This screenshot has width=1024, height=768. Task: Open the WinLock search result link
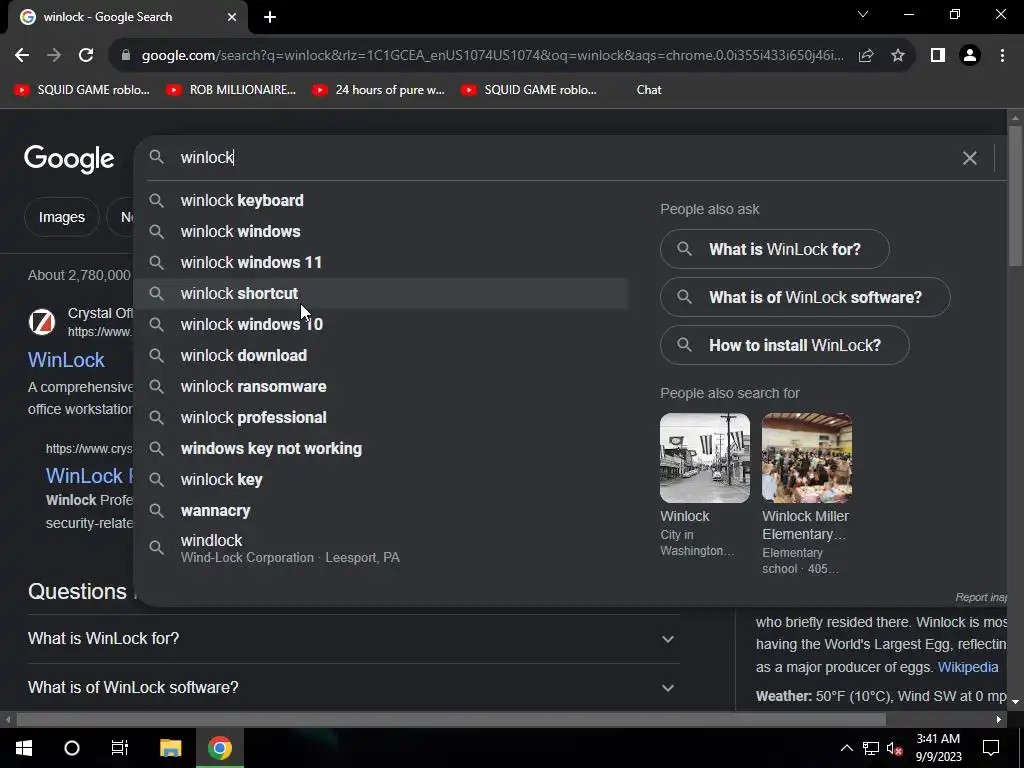click(66, 360)
